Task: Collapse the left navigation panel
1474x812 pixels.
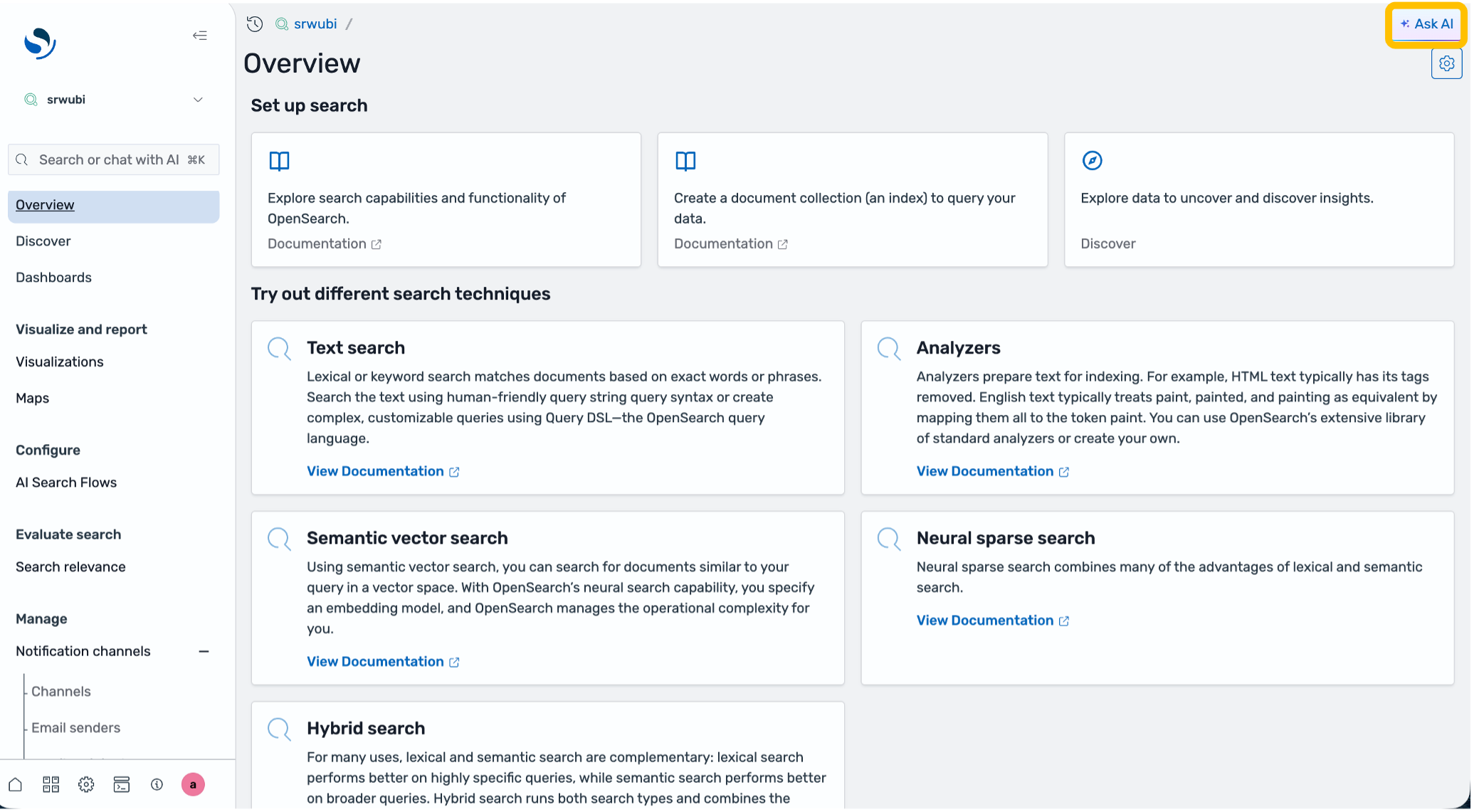Action: (x=199, y=36)
